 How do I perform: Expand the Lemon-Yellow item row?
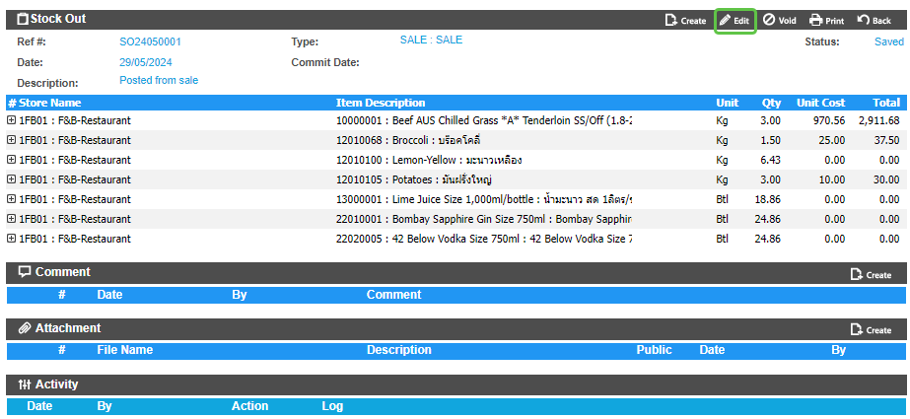point(12,160)
